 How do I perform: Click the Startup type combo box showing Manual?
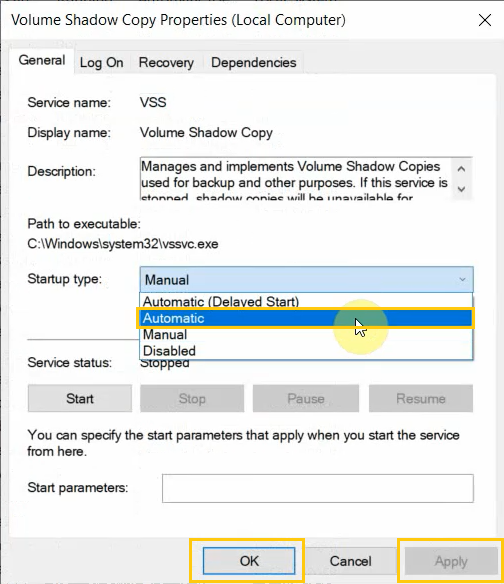click(307, 280)
